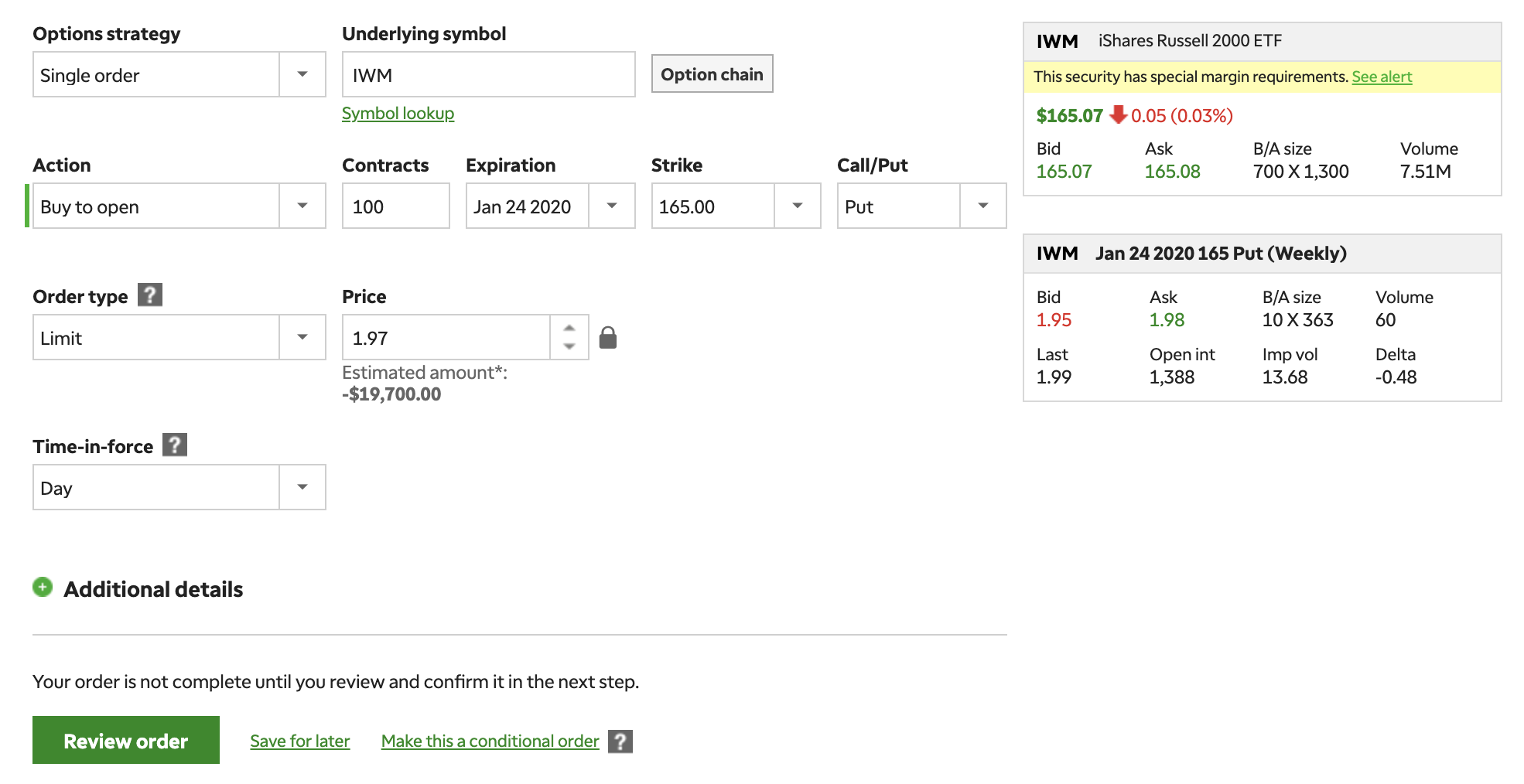Open the Call/Put dropdown showing Put
Screen dimensions: 1524x784
pyautogui.click(x=921, y=206)
